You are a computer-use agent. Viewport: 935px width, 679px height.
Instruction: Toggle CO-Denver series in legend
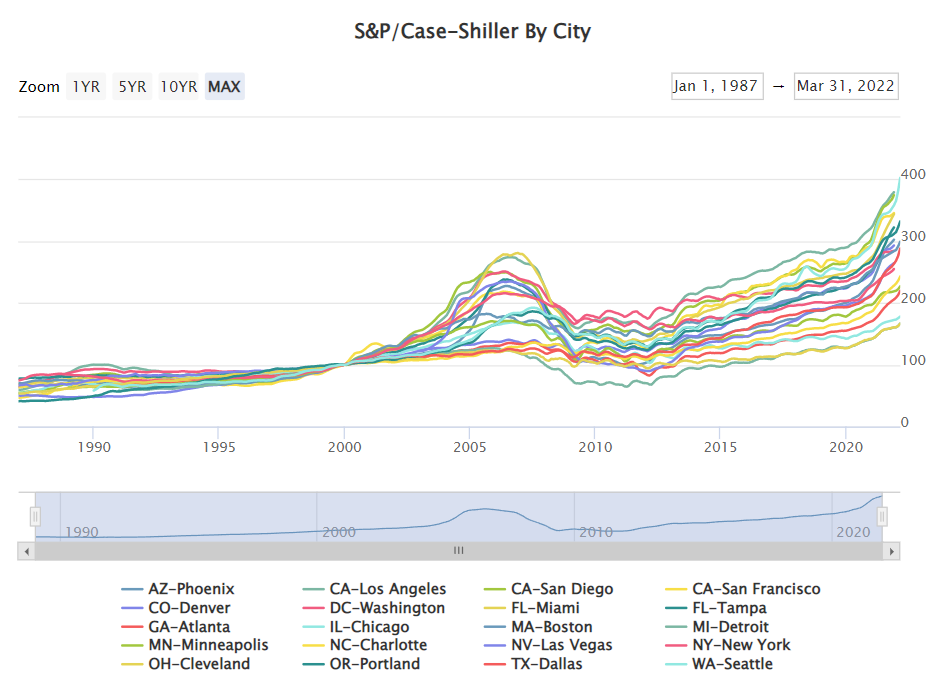click(x=176, y=608)
